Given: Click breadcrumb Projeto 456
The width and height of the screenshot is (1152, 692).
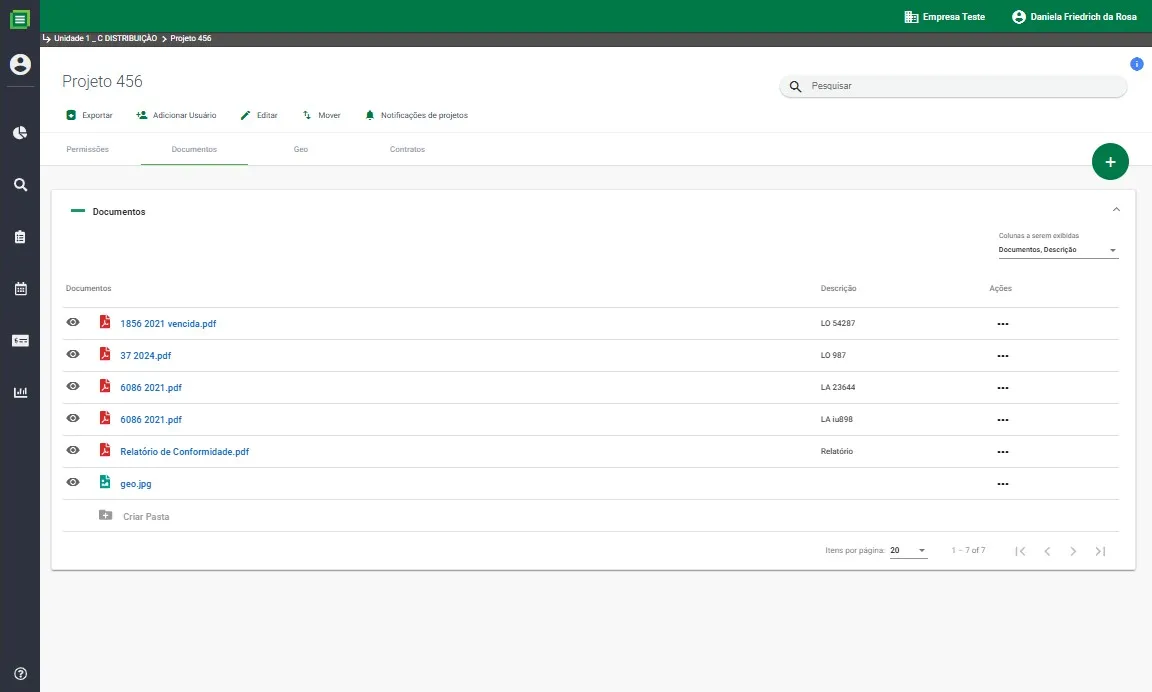Looking at the screenshot, I should coord(191,38).
